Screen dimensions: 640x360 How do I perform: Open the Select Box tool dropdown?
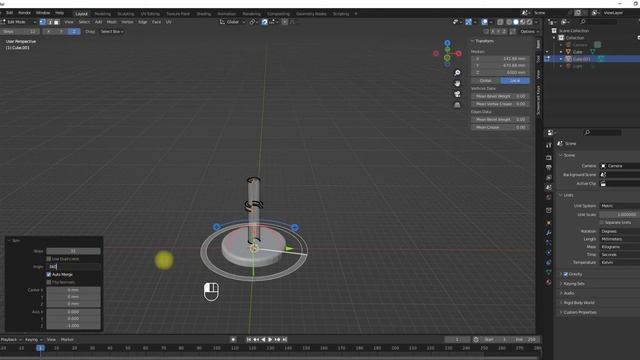click(x=112, y=31)
